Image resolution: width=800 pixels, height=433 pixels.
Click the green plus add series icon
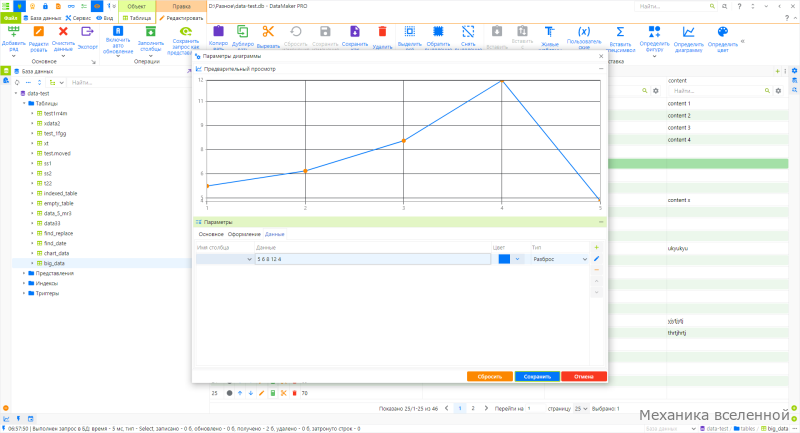(596, 247)
